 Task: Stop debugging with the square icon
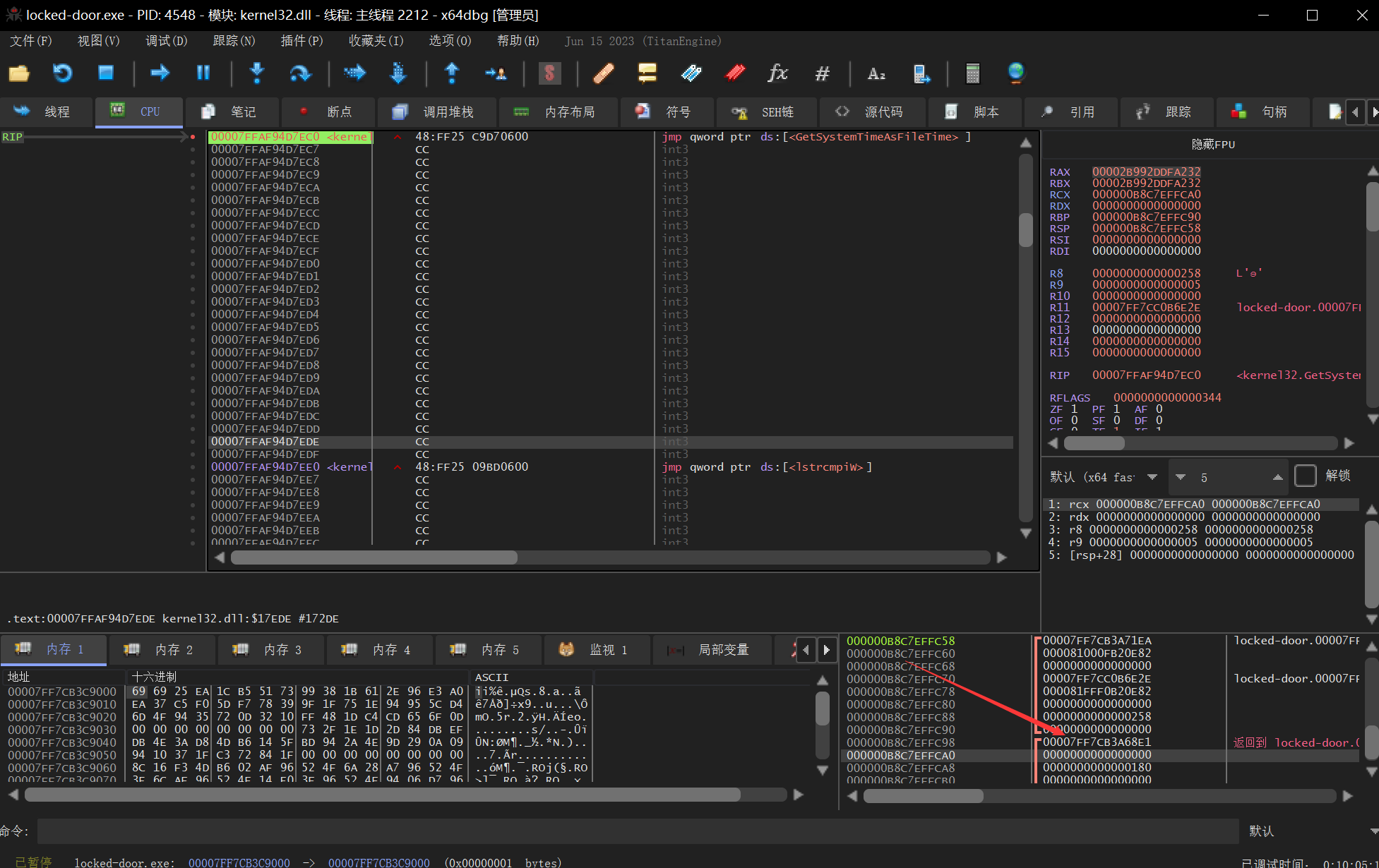point(106,73)
